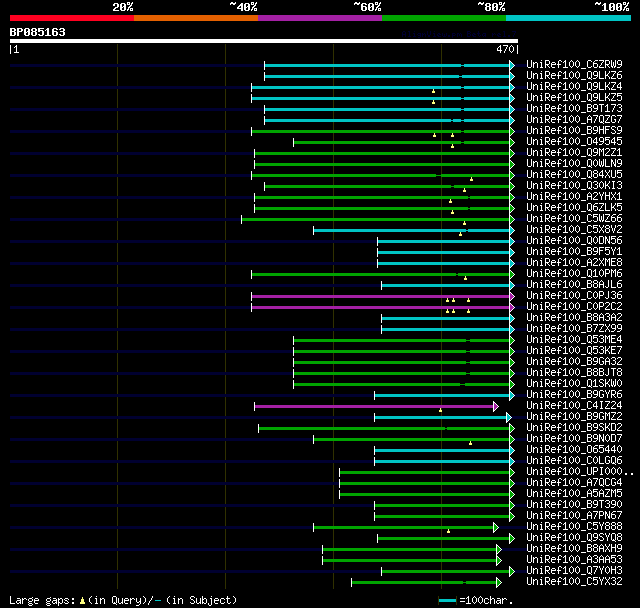
Task: Click the UniRef100_C5X8V2 label
Action: (574, 230)
